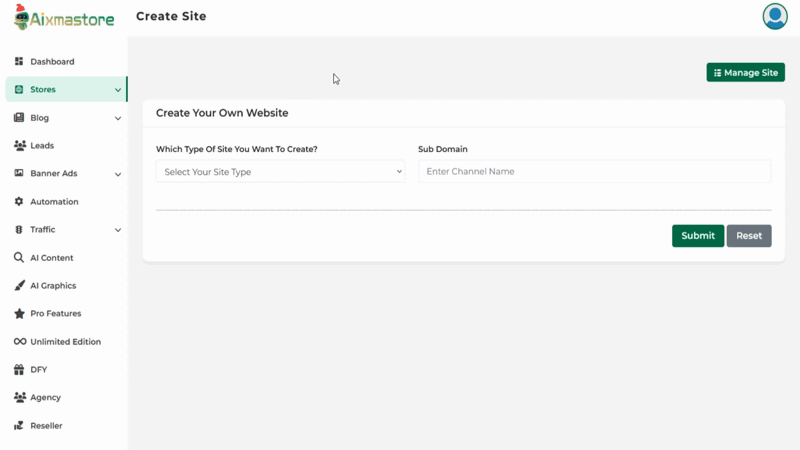The image size is (800, 450).
Task: Click the DFY gift icon
Action: click(x=19, y=369)
